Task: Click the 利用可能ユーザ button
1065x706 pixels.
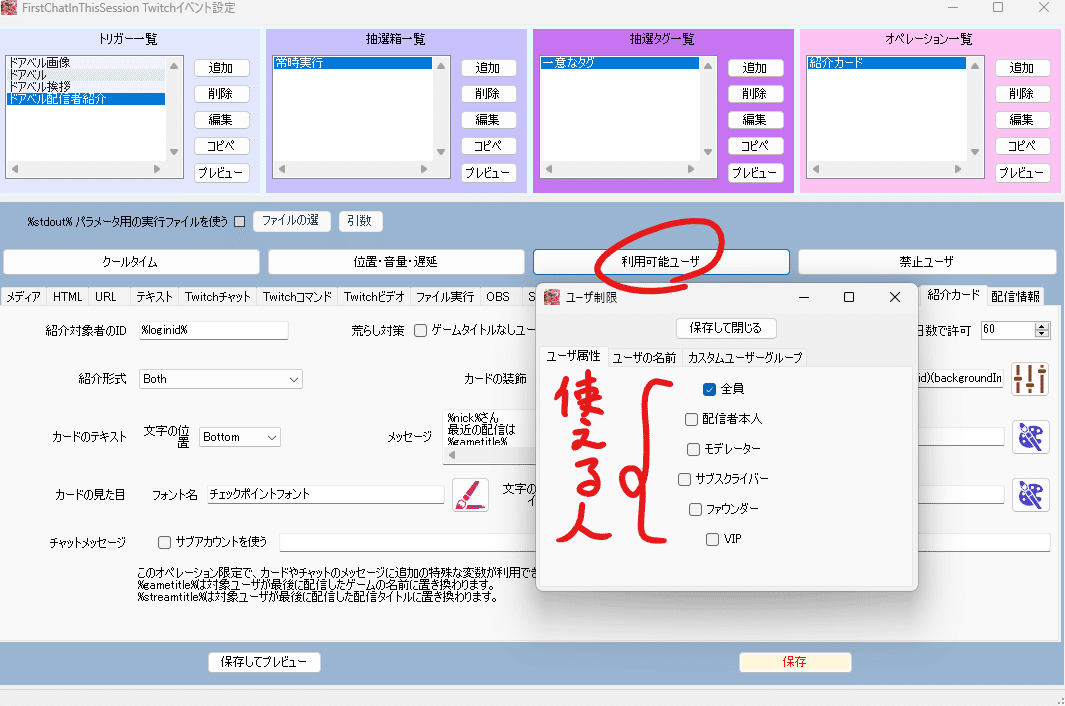Action: pyautogui.click(x=661, y=262)
